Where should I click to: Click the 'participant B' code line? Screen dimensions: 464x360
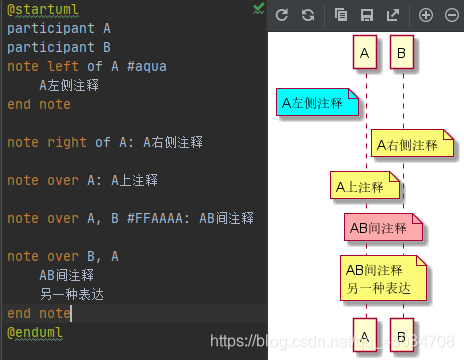(x=59, y=47)
